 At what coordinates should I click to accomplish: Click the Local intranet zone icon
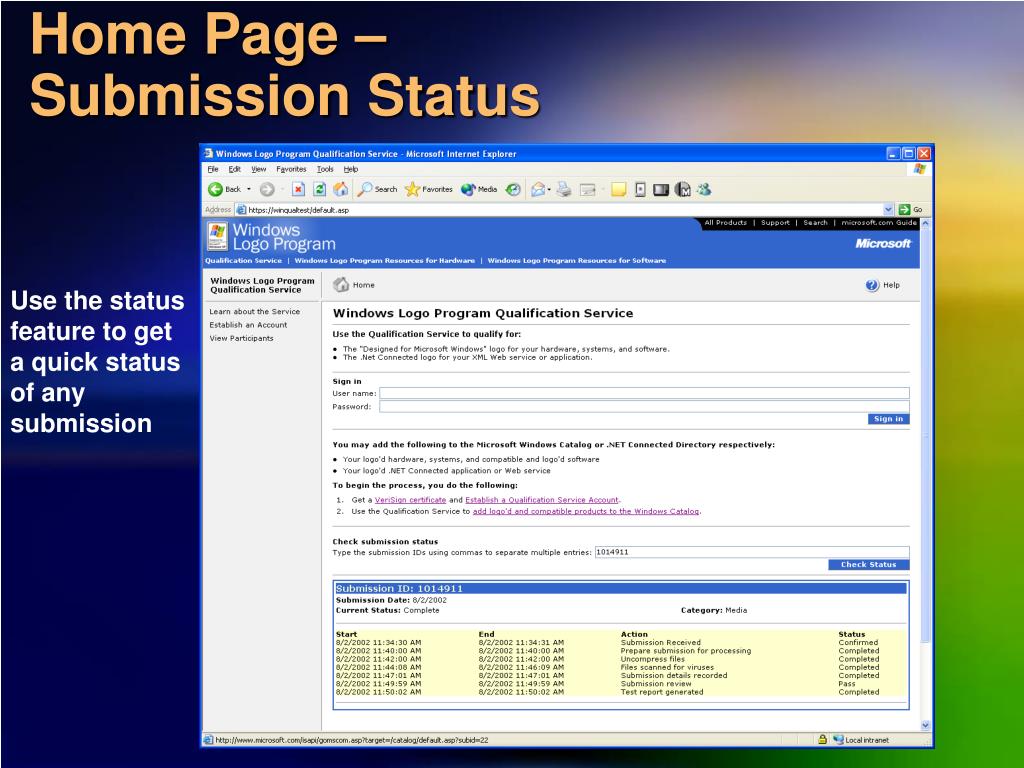point(838,739)
